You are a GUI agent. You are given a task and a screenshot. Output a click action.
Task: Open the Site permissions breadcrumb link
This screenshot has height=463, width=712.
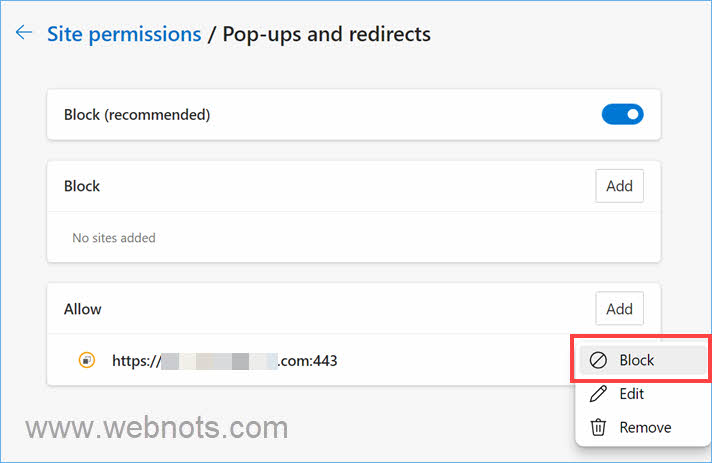point(124,34)
